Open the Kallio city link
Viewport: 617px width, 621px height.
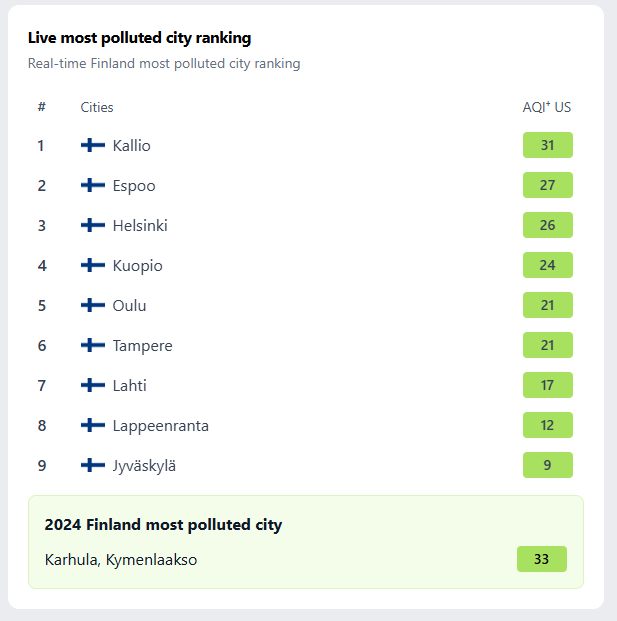click(x=132, y=146)
